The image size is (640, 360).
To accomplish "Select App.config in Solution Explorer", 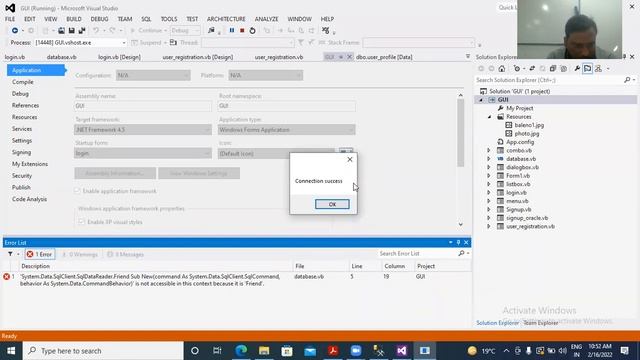I will tap(520, 142).
